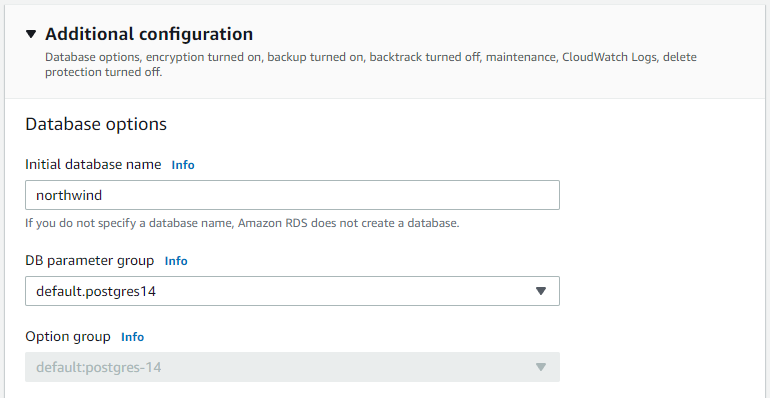
Task: Click the Additional configuration heading title
Action: pos(149,34)
